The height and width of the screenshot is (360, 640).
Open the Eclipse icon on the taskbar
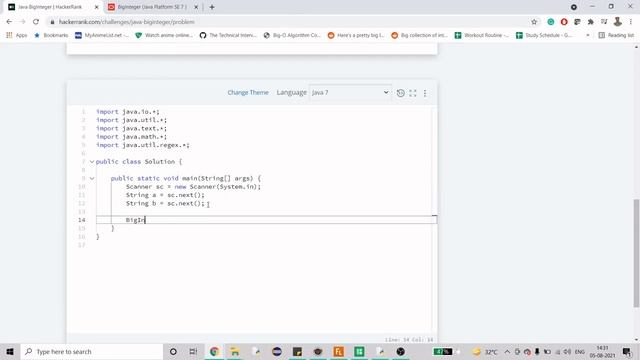[277, 351]
